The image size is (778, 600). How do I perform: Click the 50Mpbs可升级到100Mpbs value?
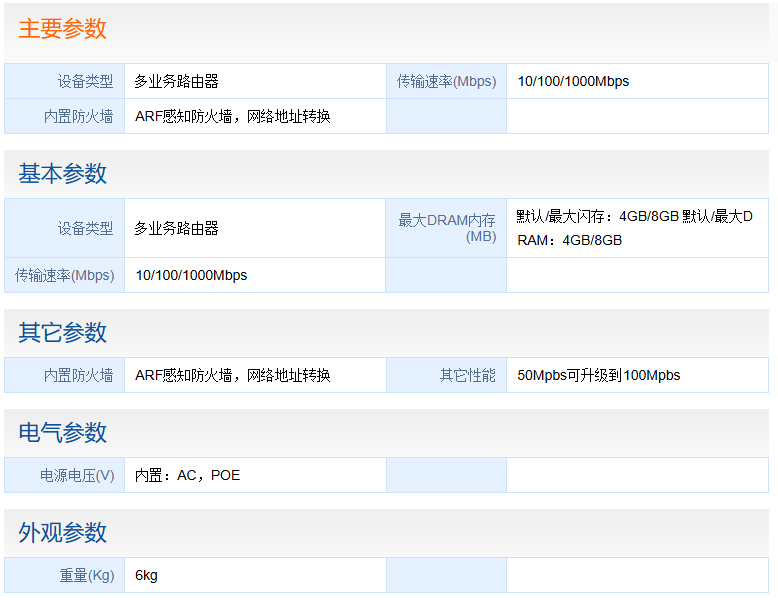[598, 375]
